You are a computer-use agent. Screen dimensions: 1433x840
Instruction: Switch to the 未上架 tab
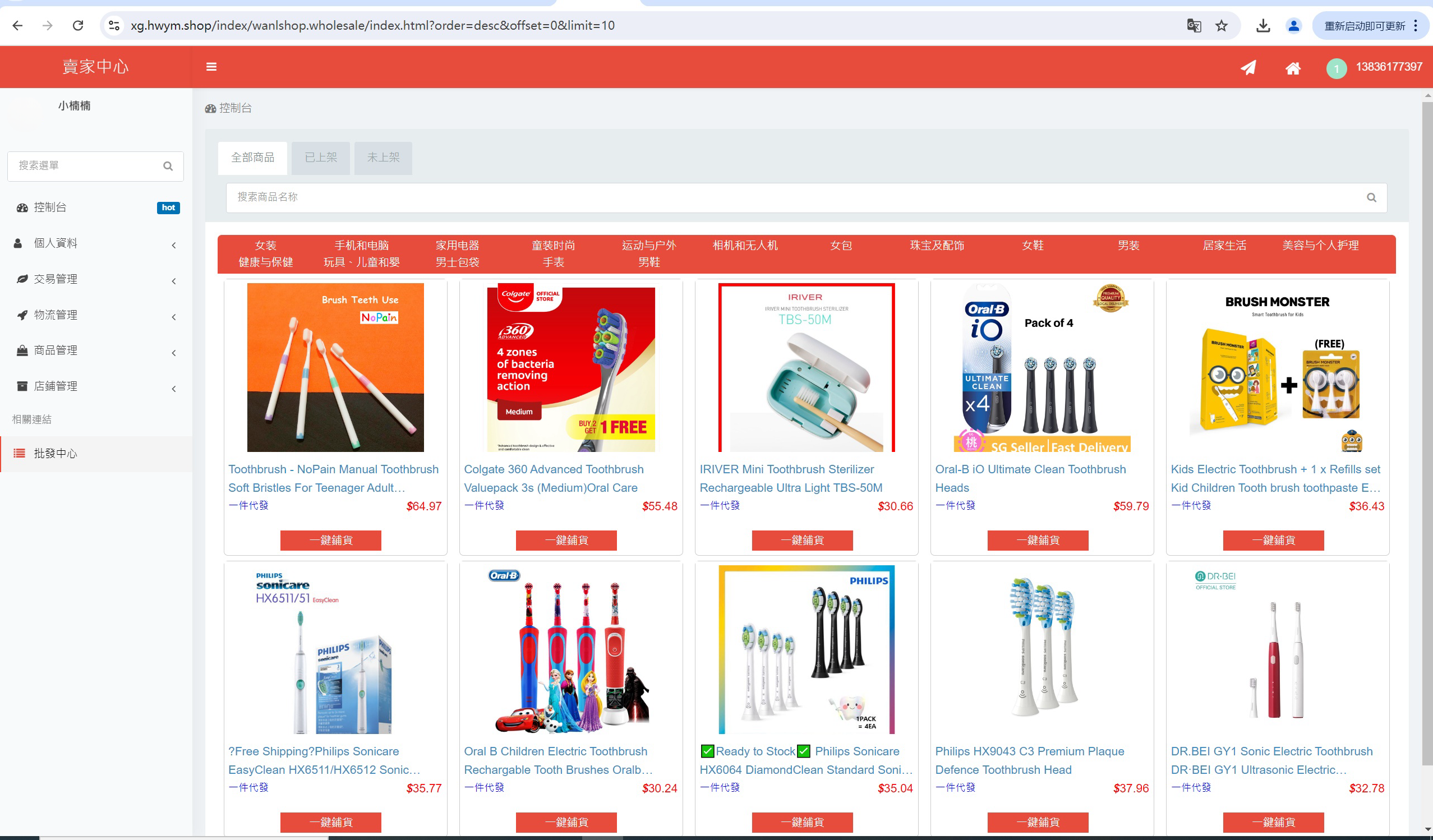[x=383, y=158]
